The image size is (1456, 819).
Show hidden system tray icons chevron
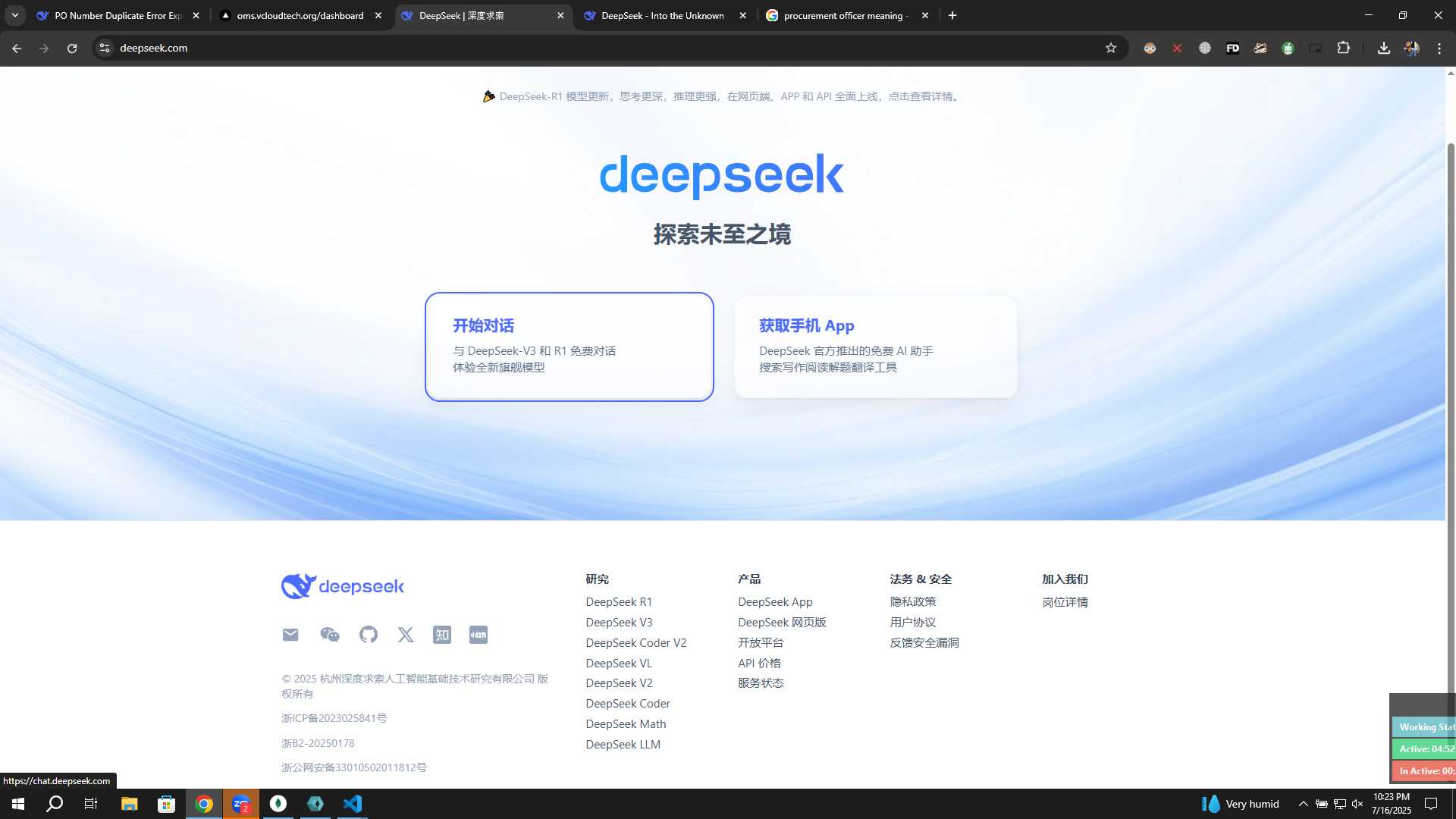click(1303, 804)
